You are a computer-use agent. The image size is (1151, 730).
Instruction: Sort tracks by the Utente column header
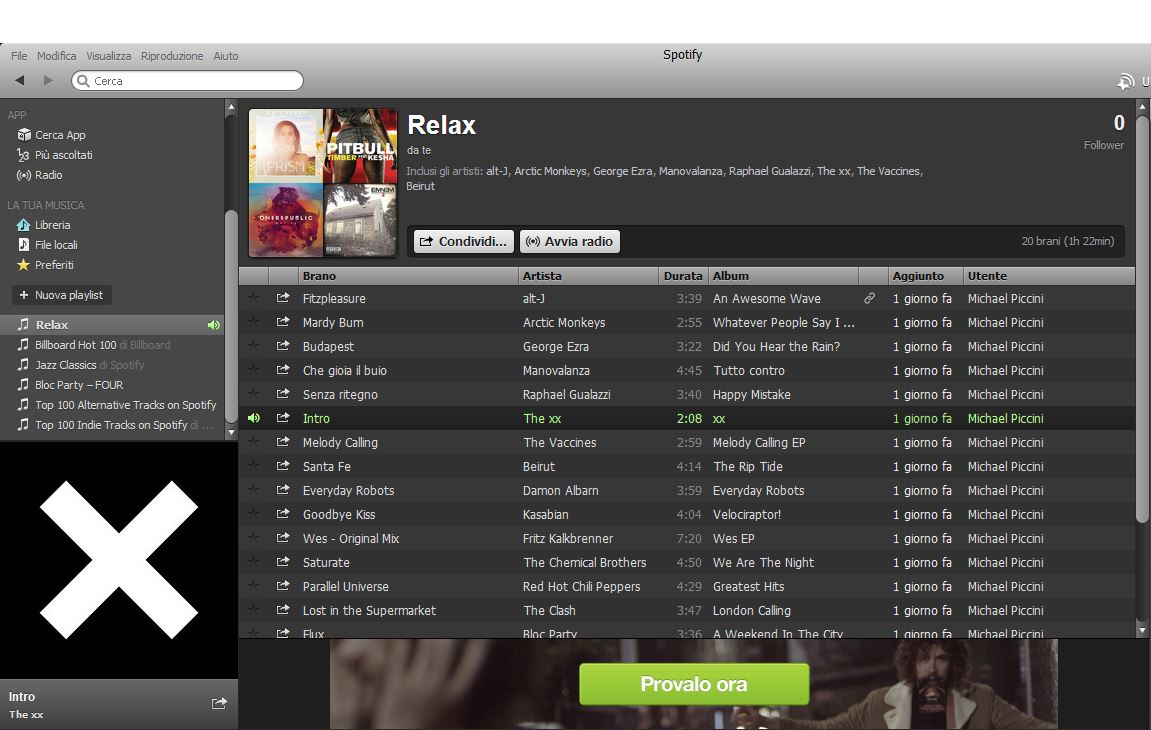click(1048, 276)
